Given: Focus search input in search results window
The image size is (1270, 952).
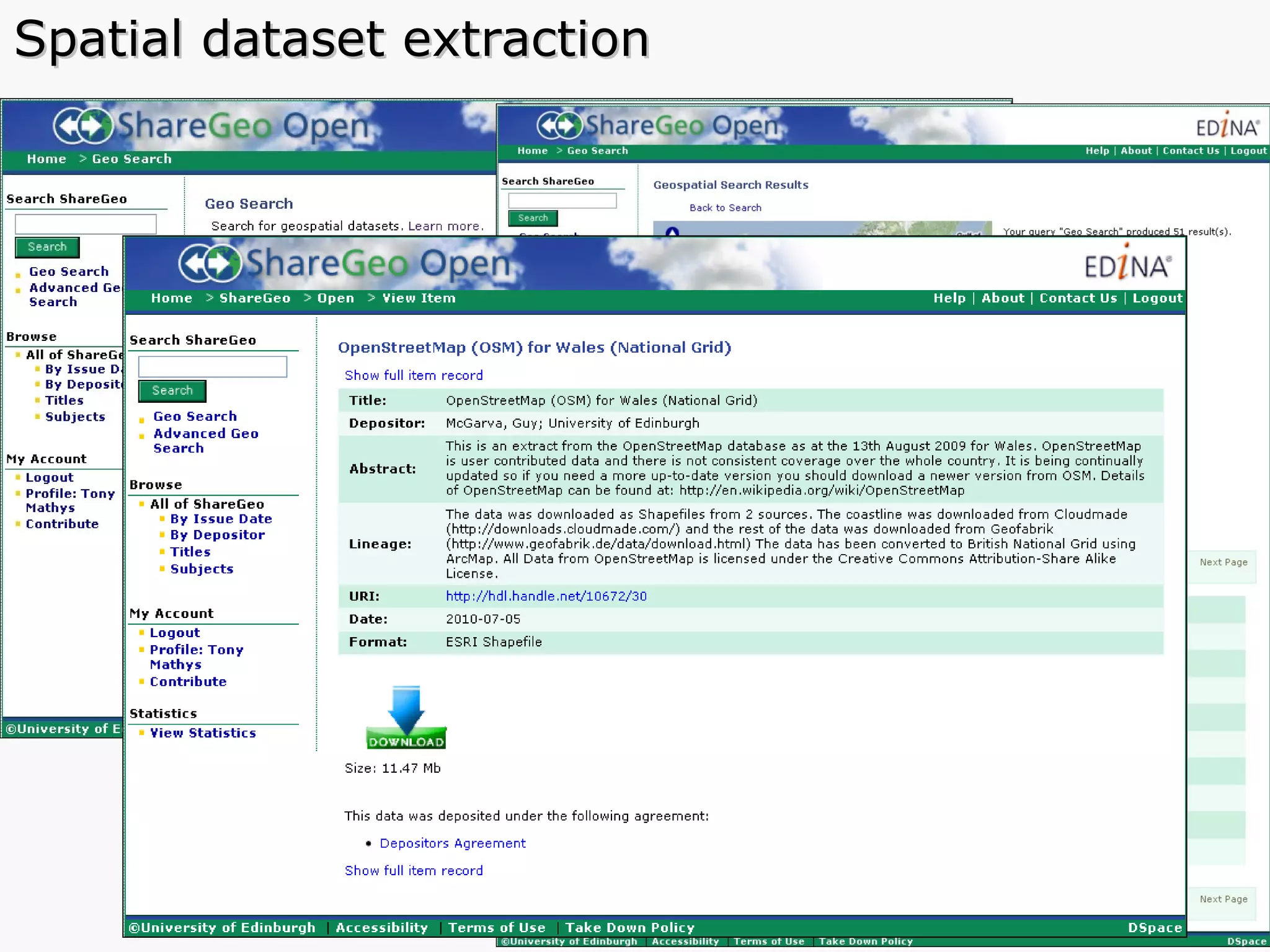Looking at the screenshot, I should [562, 200].
